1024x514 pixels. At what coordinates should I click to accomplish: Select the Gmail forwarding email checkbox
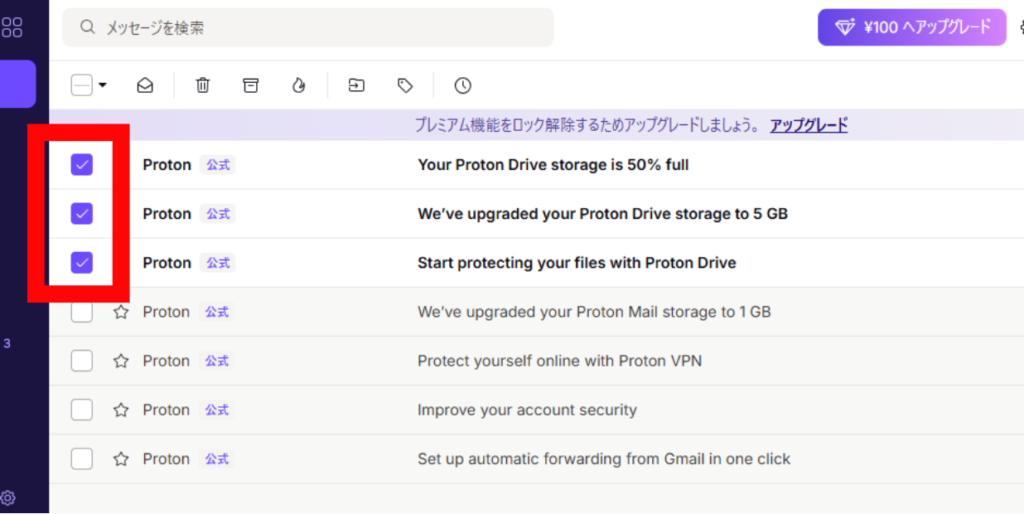click(x=82, y=458)
